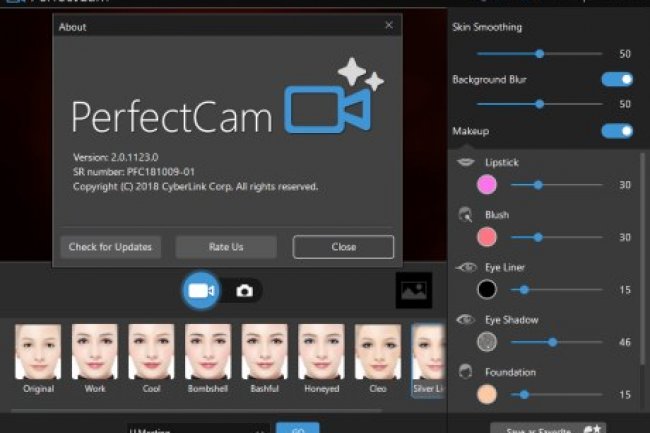Image resolution: width=650 pixels, height=433 pixels.
Task: Adjust the Skin Smoothing slider
Action: pos(539,53)
